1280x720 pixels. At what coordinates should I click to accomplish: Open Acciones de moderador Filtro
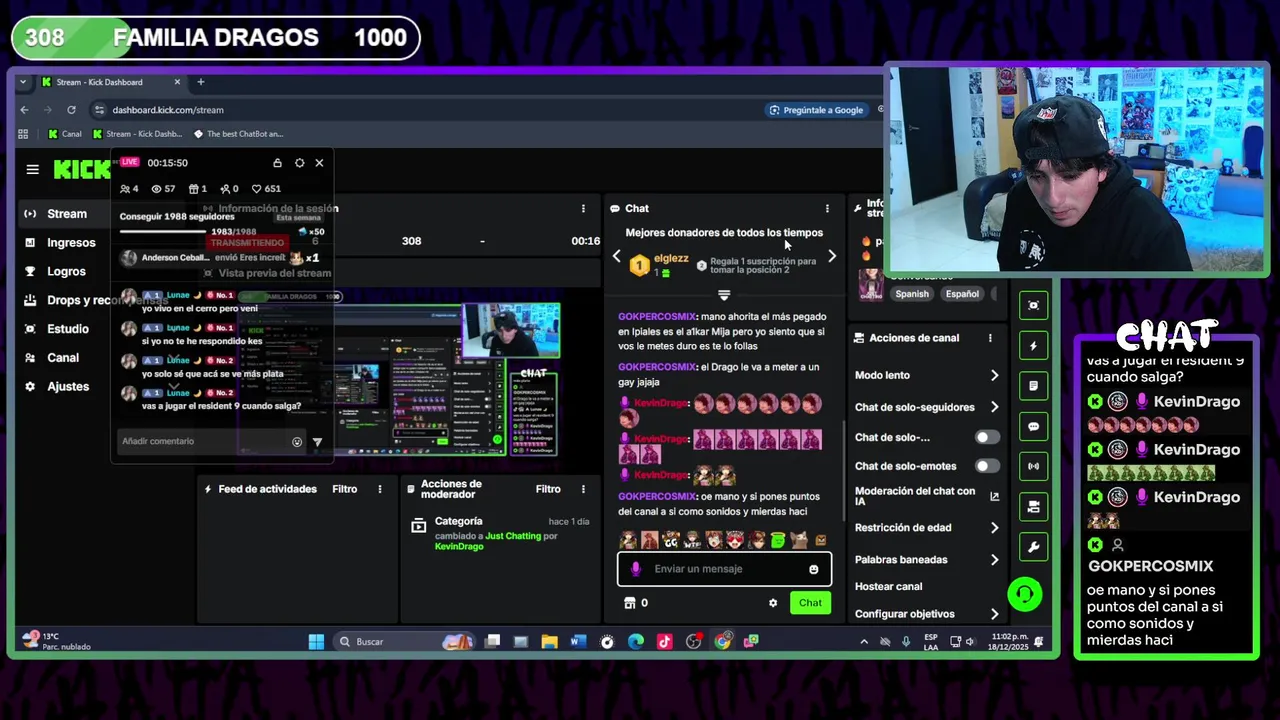[x=548, y=489]
